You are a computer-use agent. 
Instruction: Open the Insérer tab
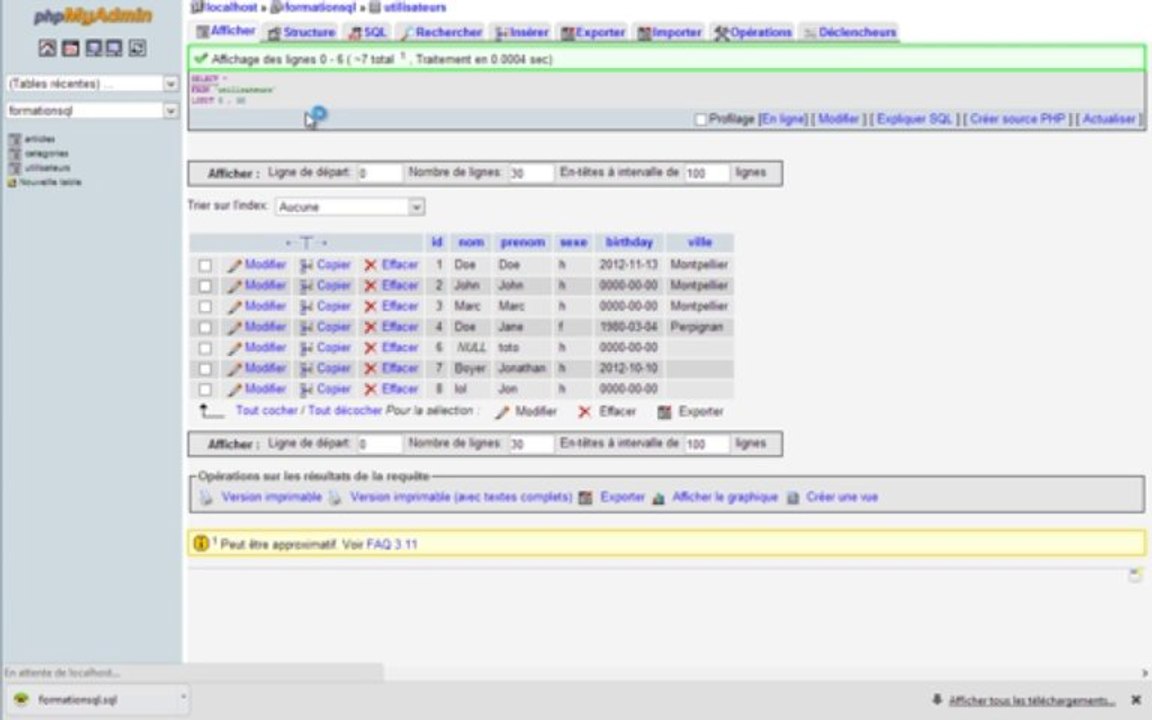pyautogui.click(x=522, y=32)
